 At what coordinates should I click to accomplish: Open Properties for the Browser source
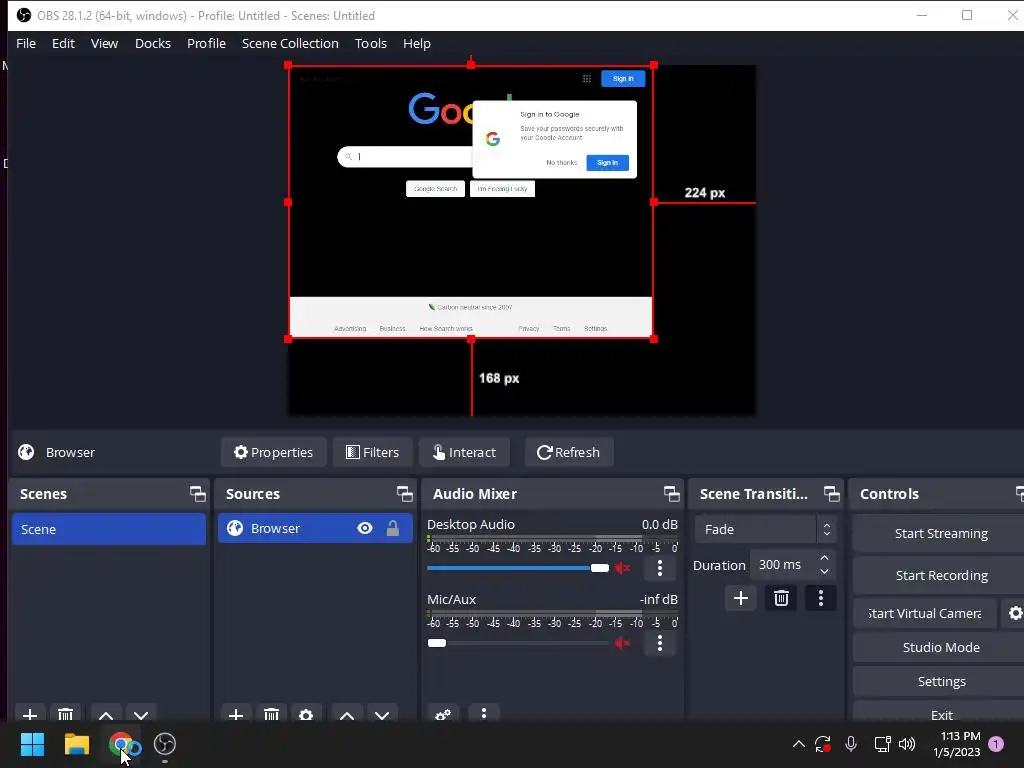[274, 452]
